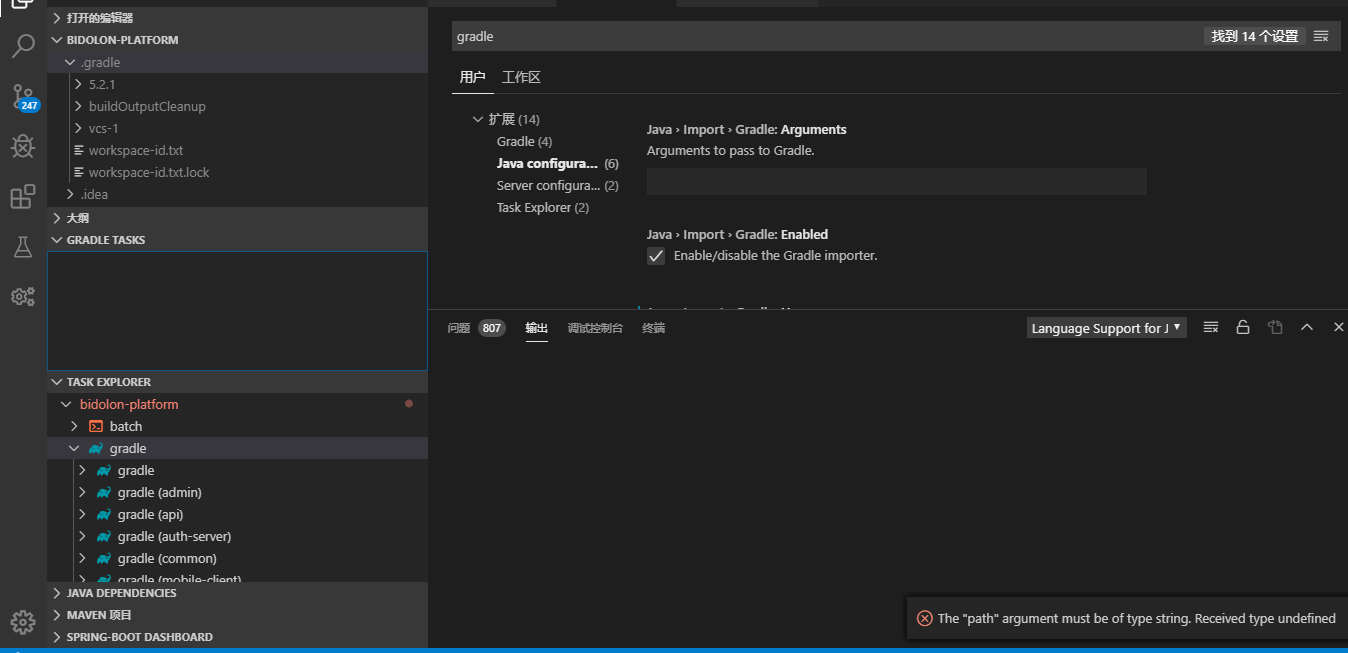The height and width of the screenshot is (653, 1348).
Task: Open the Testing flask view
Action: click(x=23, y=246)
